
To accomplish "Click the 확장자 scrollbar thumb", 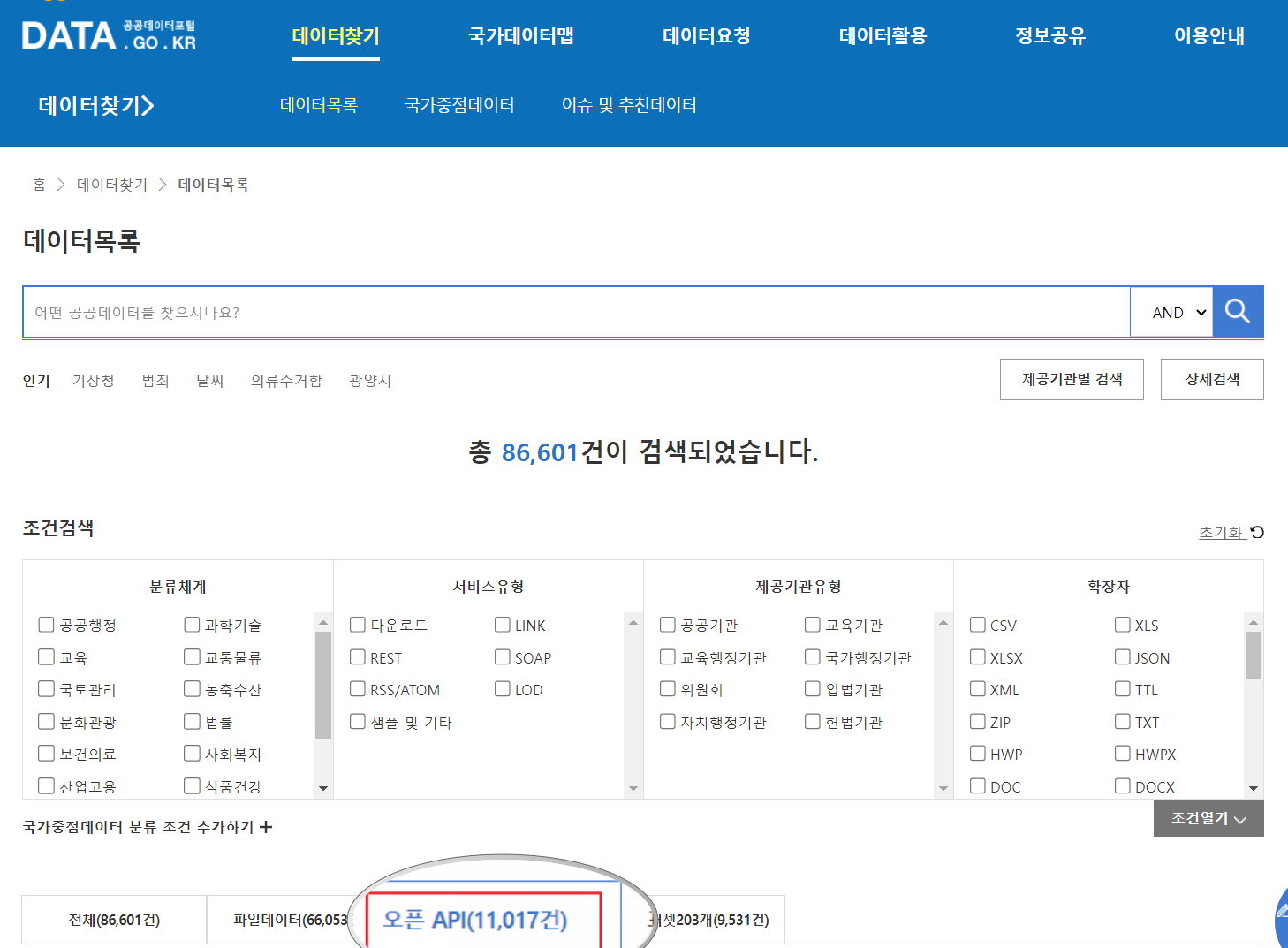I will (1254, 656).
